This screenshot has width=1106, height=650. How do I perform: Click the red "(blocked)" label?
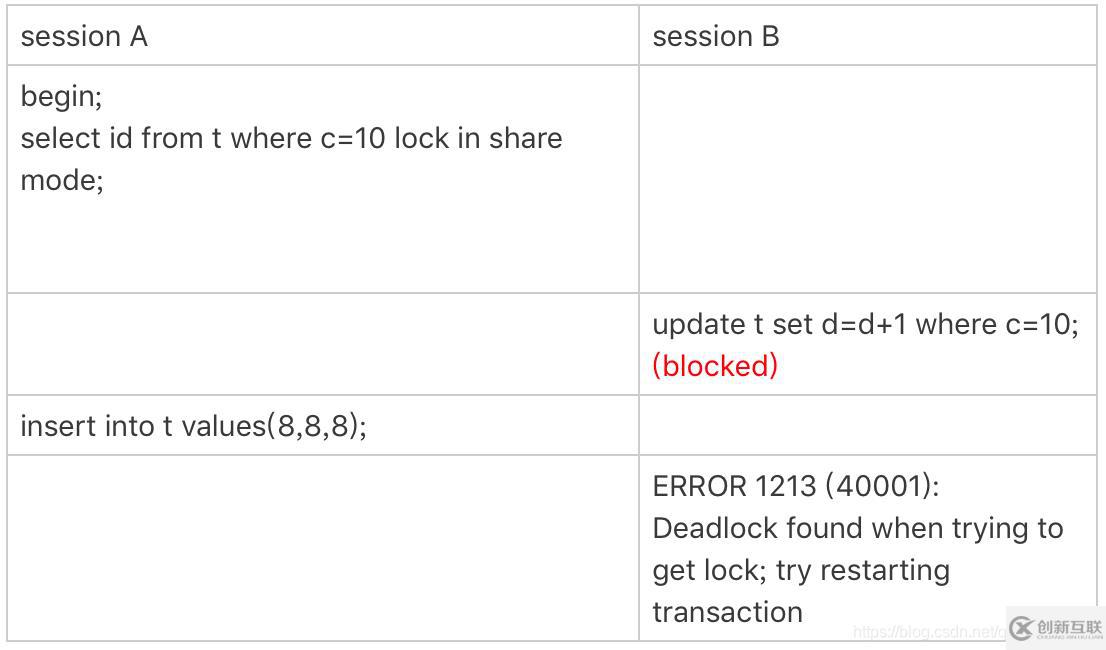[715, 366]
